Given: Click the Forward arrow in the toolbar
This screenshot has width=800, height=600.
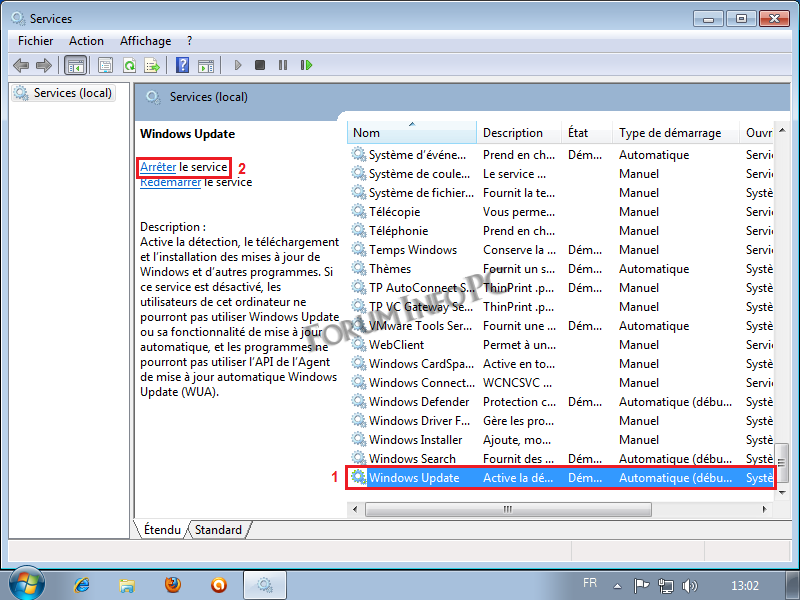Looking at the screenshot, I should tap(44, 65).
